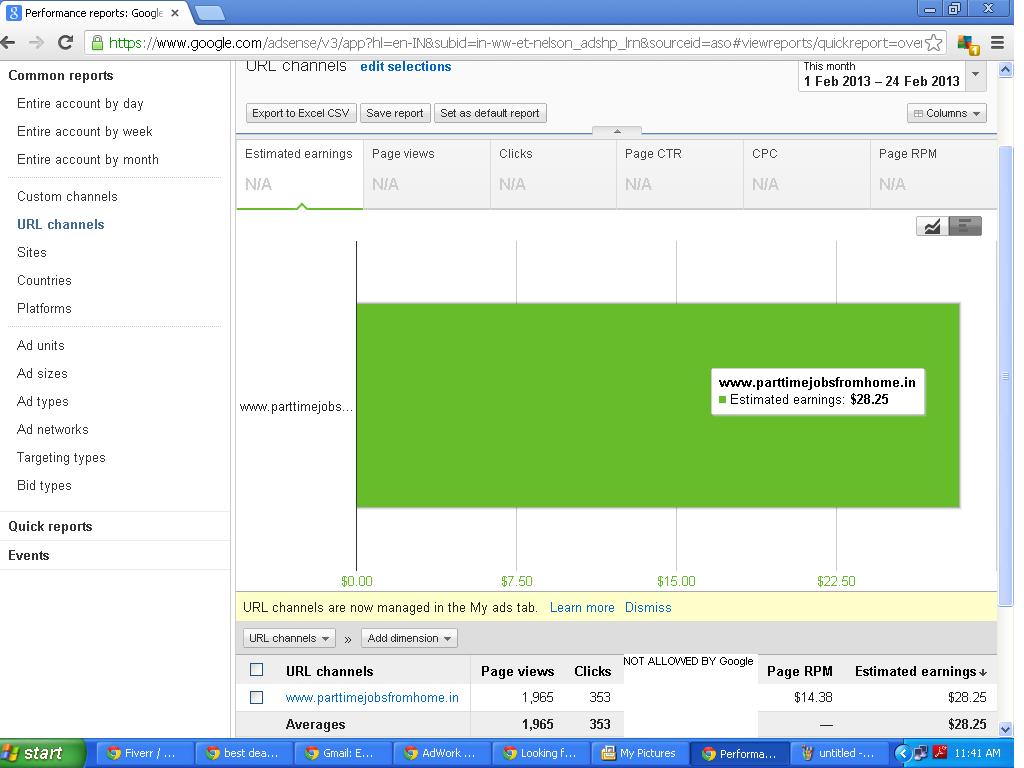
Task: Select the header checkbox for all URL channels
Action: point(257,670)
